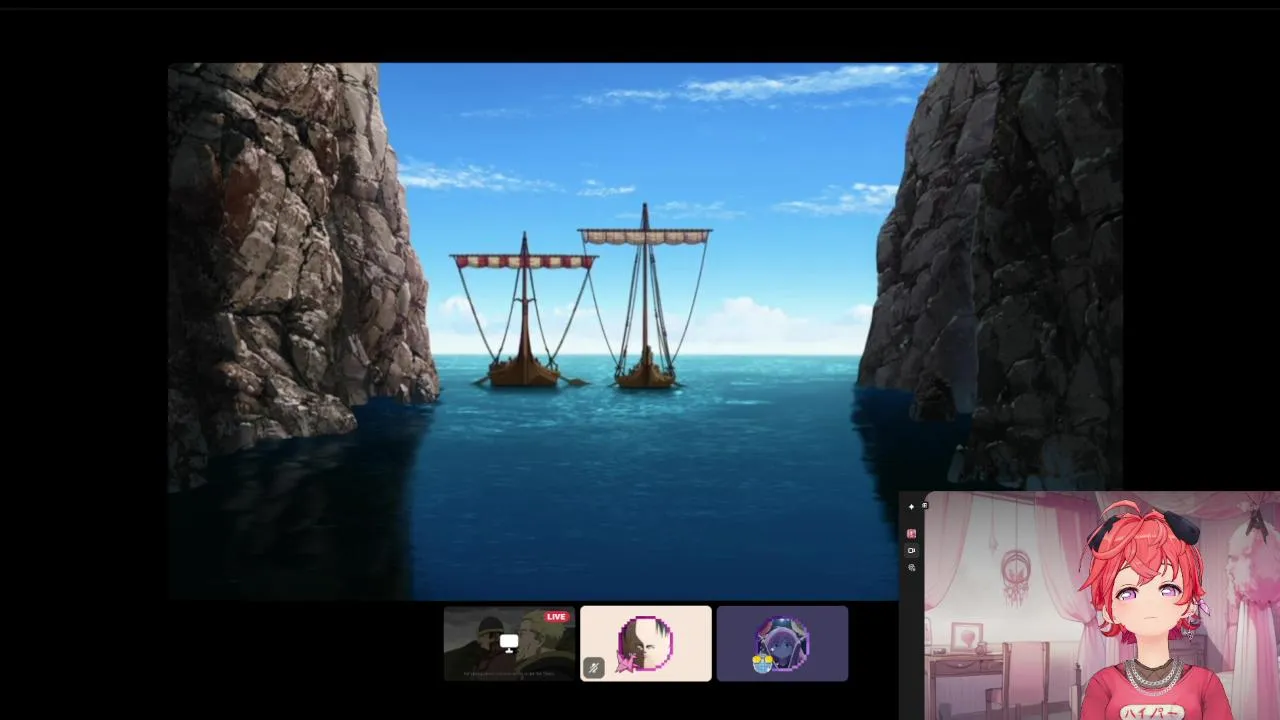The image size is (1280, 720).
Task: Click the sparkle star icon beside the VTuber overlay
Action: pos(911,507)
